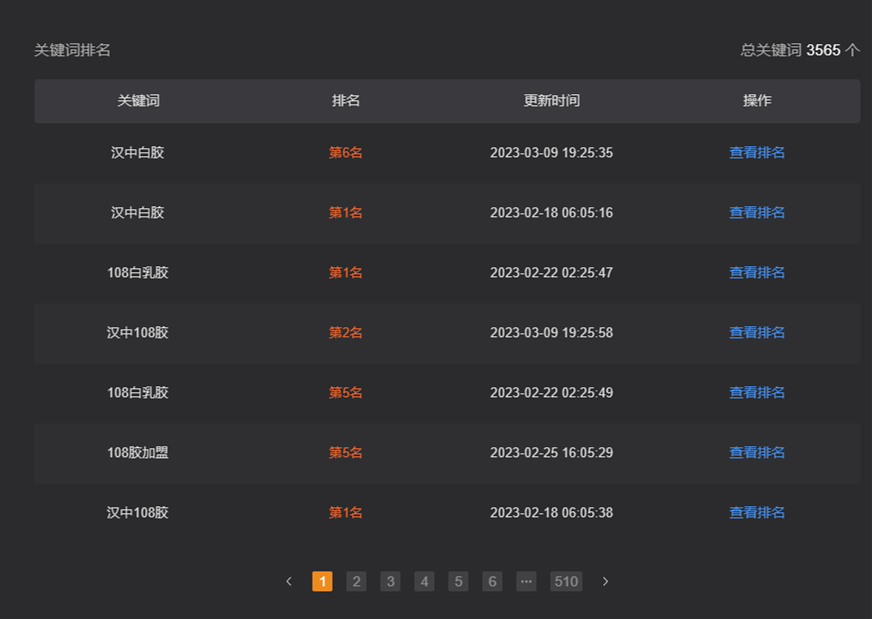View ranking for 108白乳胶 at 第1名
872x619 pixels.
coord(757,273)
